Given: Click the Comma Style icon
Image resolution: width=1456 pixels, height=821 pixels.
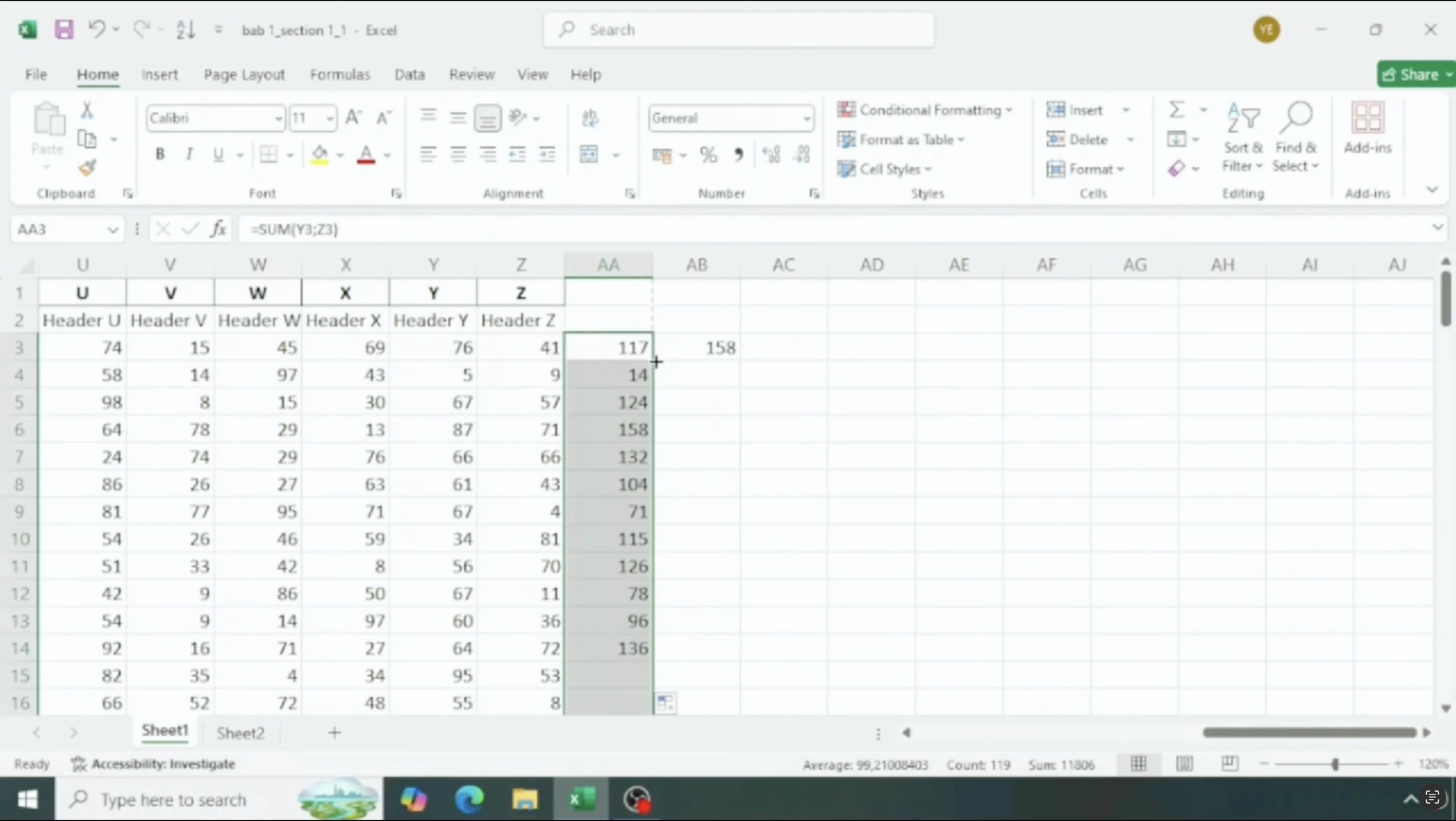Looking at the screenshot, I should tap(739, 154).
